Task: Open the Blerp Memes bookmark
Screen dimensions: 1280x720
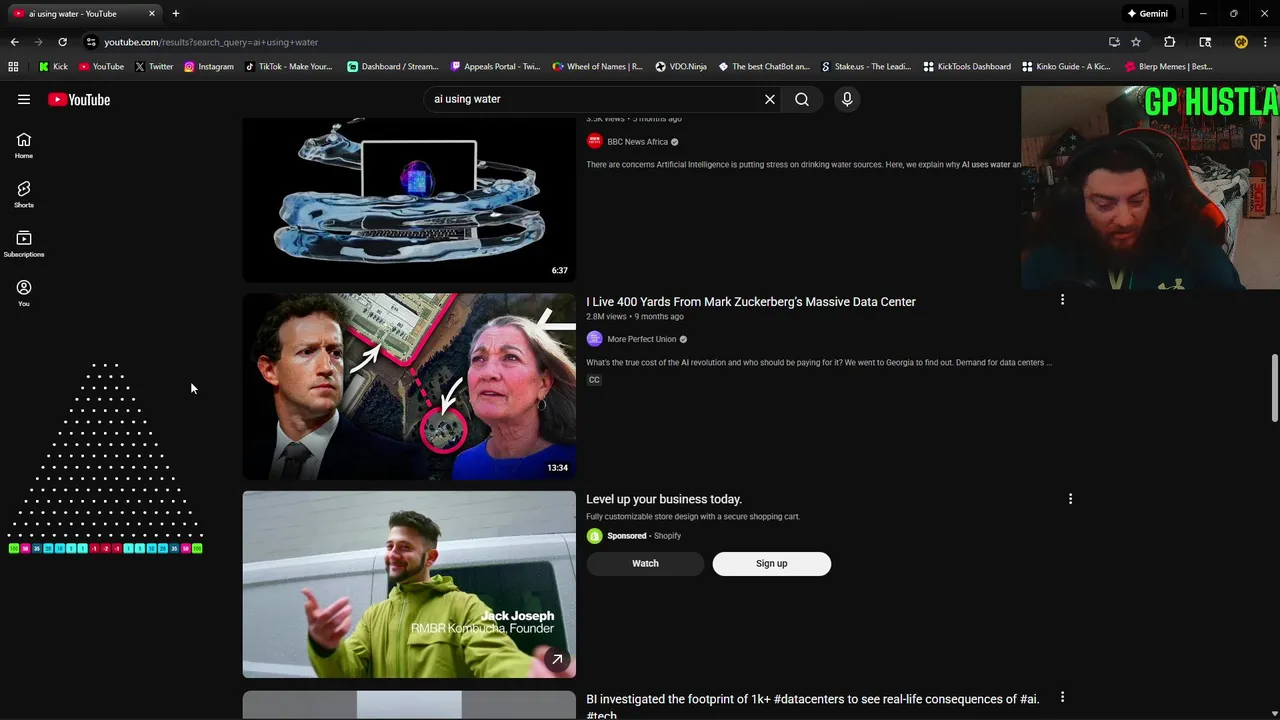Action: (1169, 67)
